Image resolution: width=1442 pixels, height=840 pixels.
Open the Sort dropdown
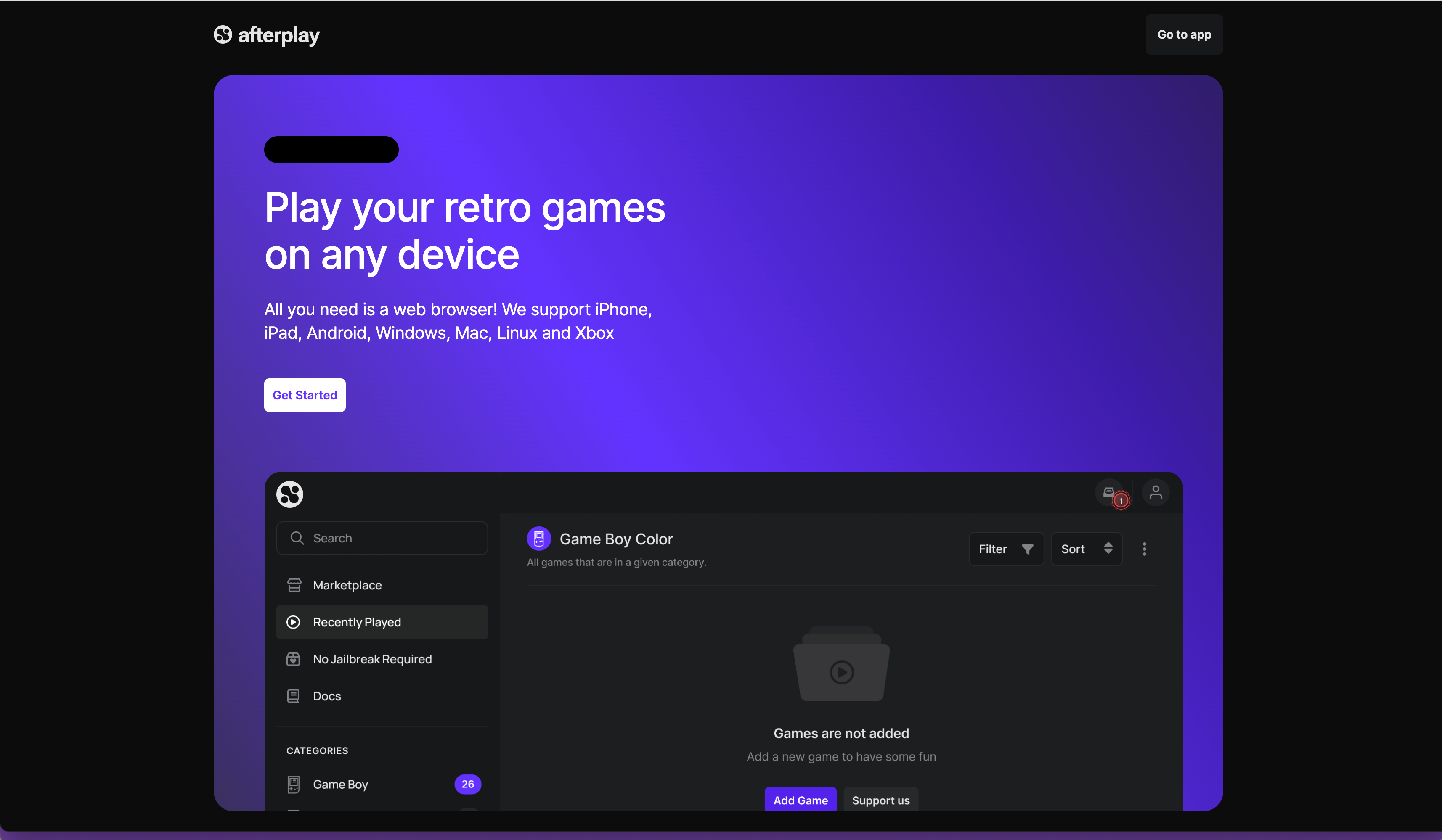(x=1086, y=549)
